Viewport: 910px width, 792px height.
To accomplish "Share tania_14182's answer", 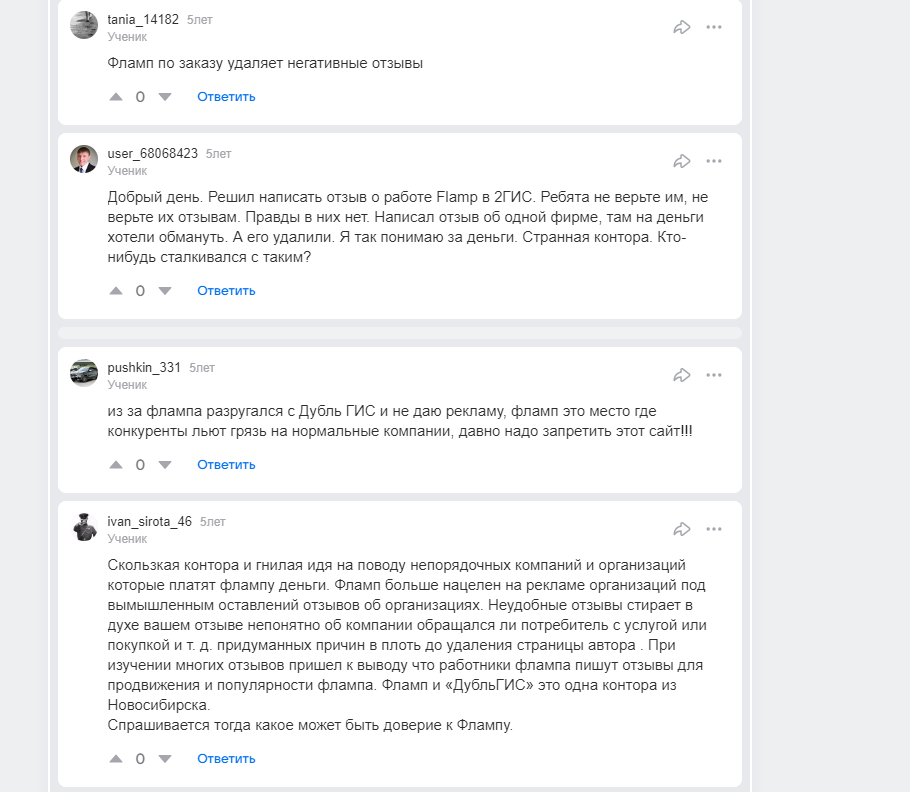I will click(x=682, y=27).
